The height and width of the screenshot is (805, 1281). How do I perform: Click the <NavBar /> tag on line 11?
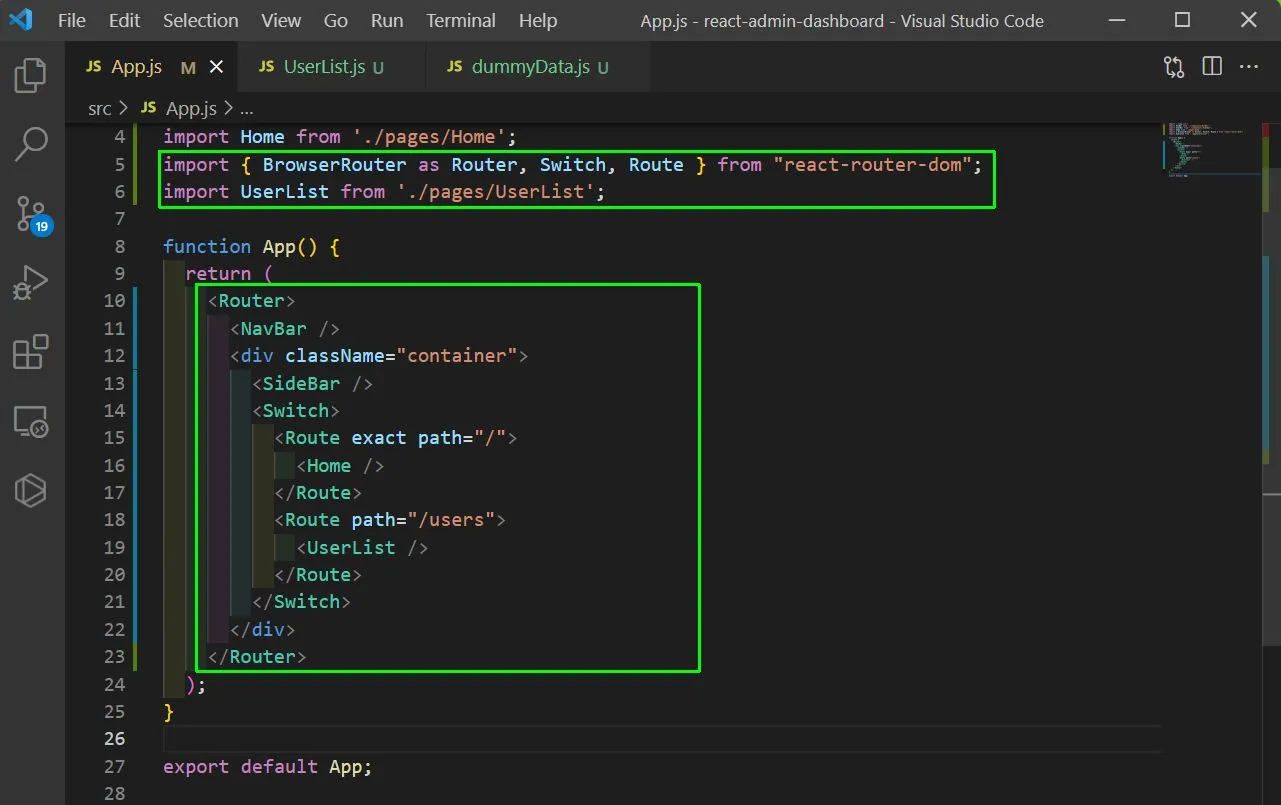click(284, 329)
